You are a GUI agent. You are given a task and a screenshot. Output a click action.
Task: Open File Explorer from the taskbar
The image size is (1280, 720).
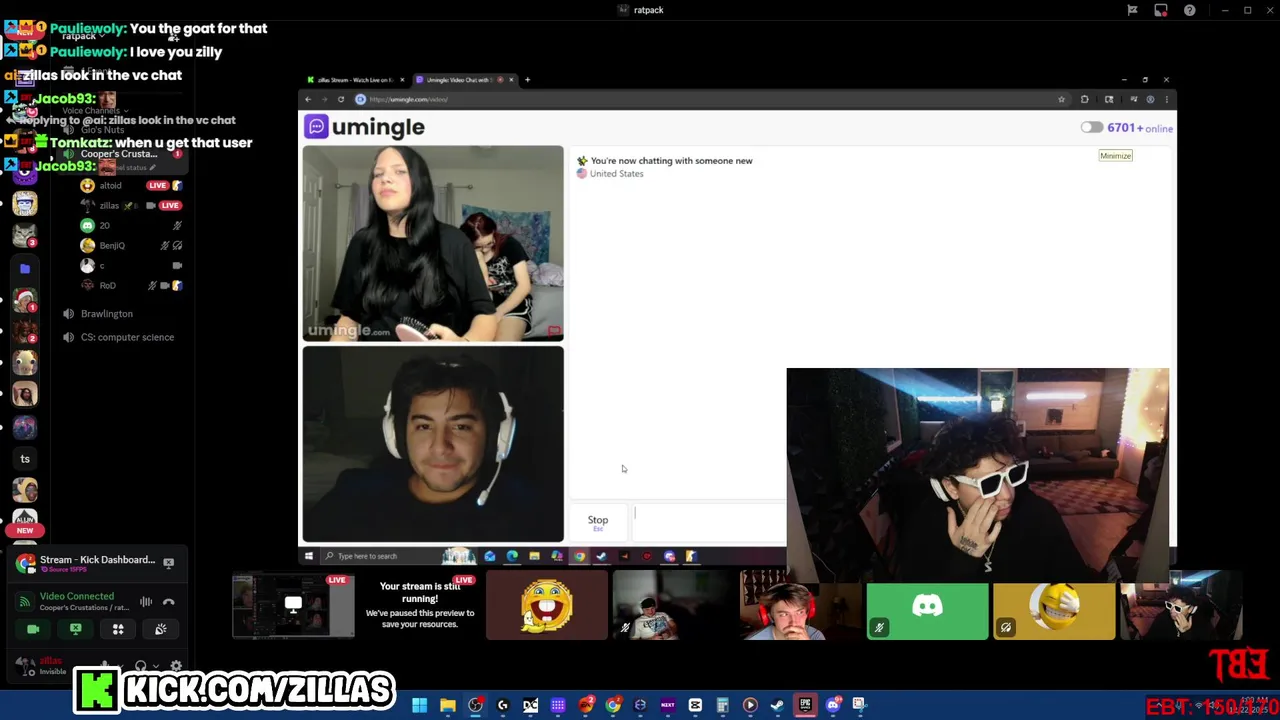pos(448,705)
